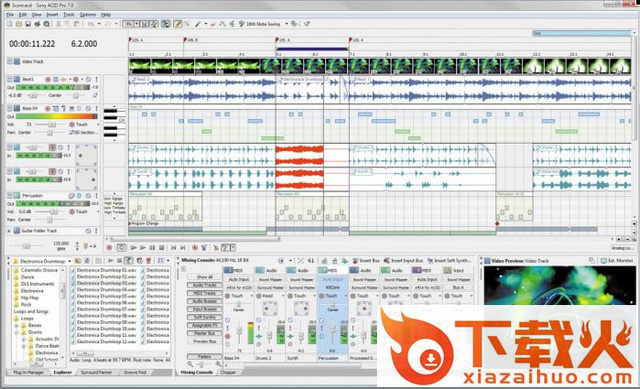The image size is (640, 389).
Task: Switch to the Explorer tab
Action: tap(62, 373)
